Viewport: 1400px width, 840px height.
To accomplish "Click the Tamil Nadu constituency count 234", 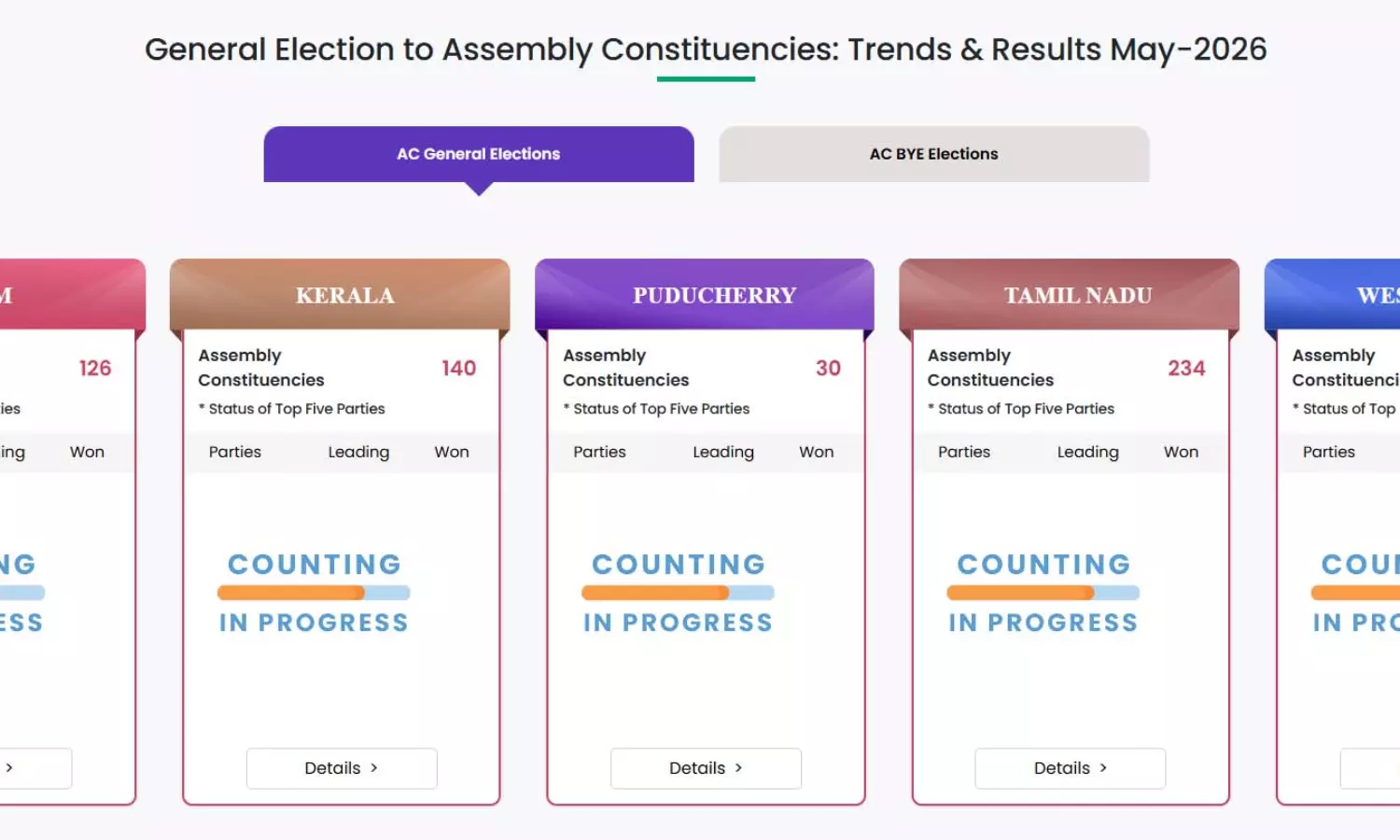I will tap(1187, 369).
